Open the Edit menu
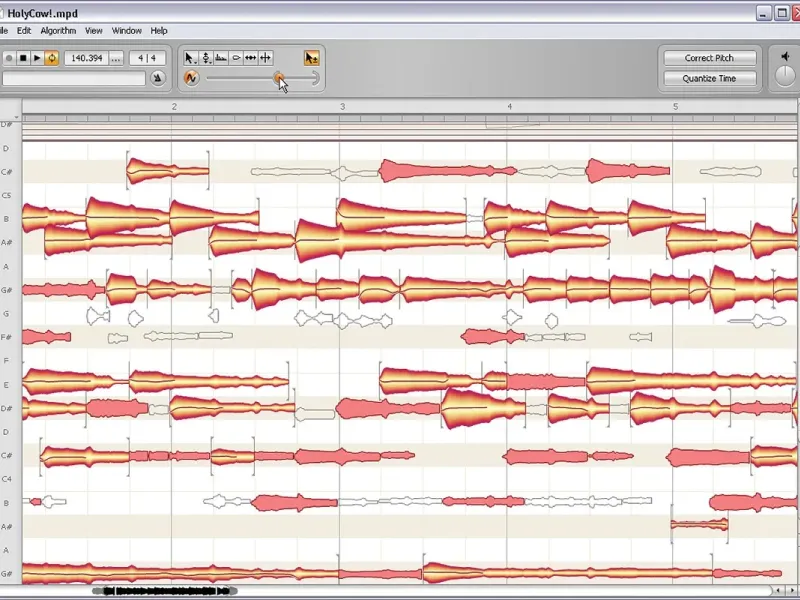This screenshot has height=600, width=800. click(x=24, y=31)
